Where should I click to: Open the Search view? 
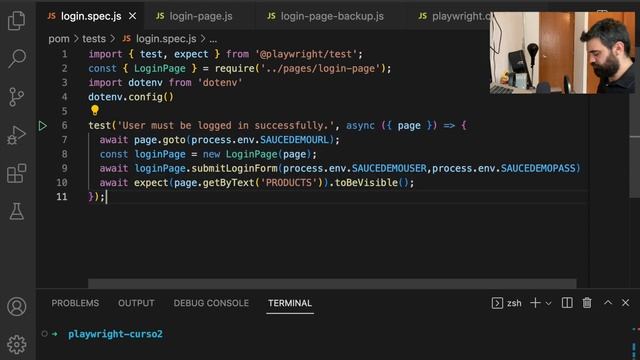[x=17, y=58]
